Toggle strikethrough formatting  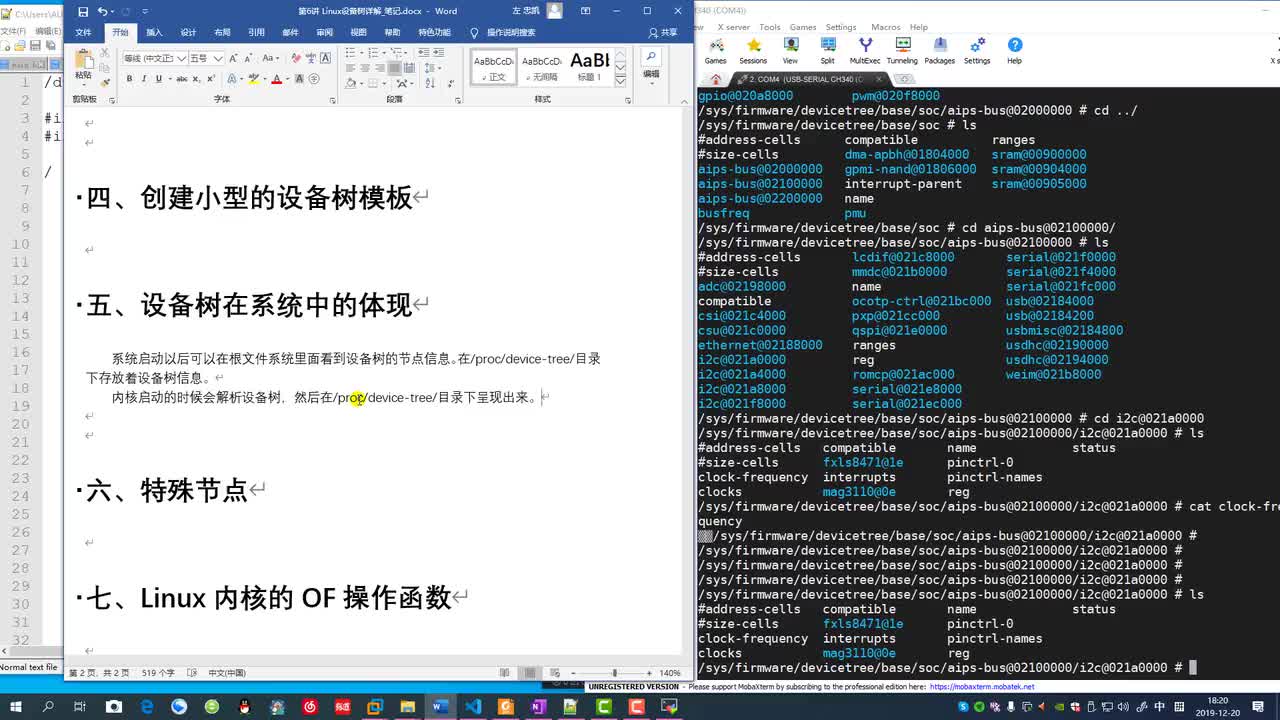(182, 78)
